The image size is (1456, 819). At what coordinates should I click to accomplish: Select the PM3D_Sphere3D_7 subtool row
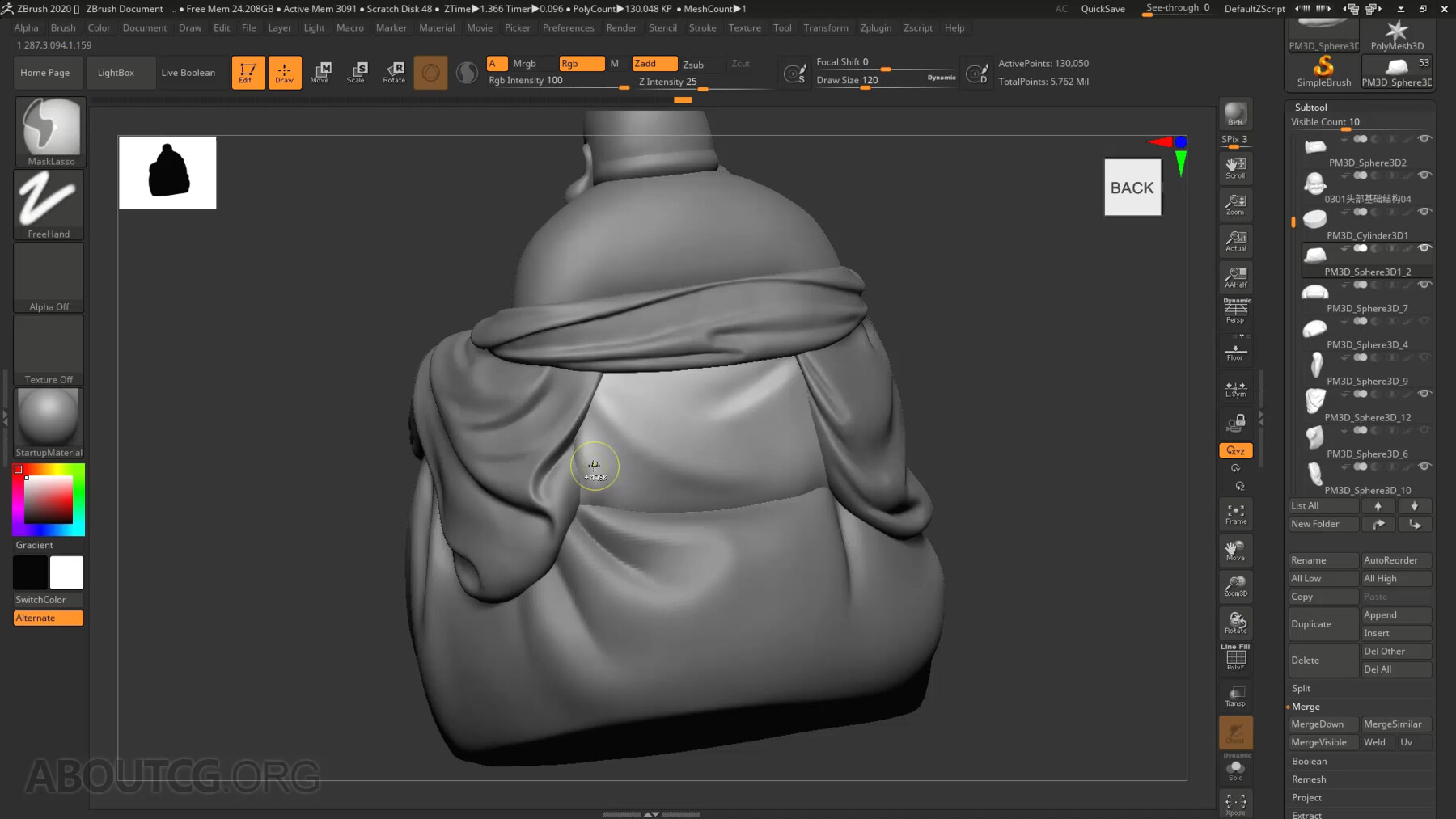[1366, 298]
